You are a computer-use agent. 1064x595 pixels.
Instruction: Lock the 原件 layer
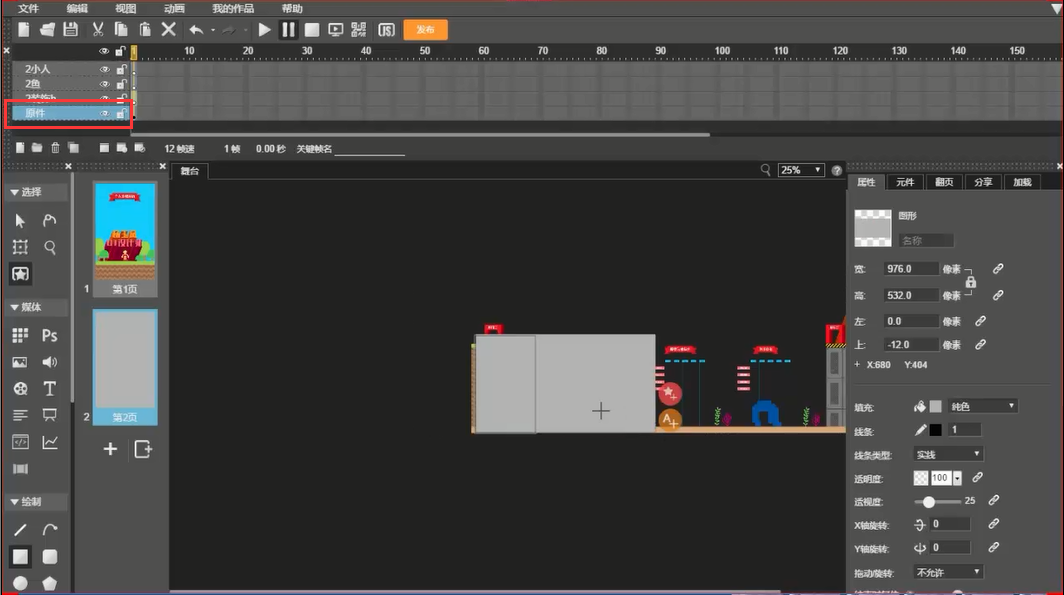[x=121, y=113]
